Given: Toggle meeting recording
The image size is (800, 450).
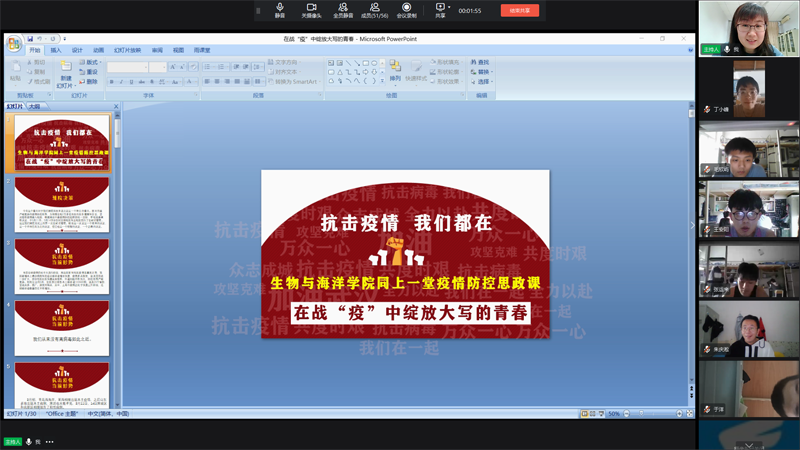Looking at the screenshot, I should click(x=406, y=9).
